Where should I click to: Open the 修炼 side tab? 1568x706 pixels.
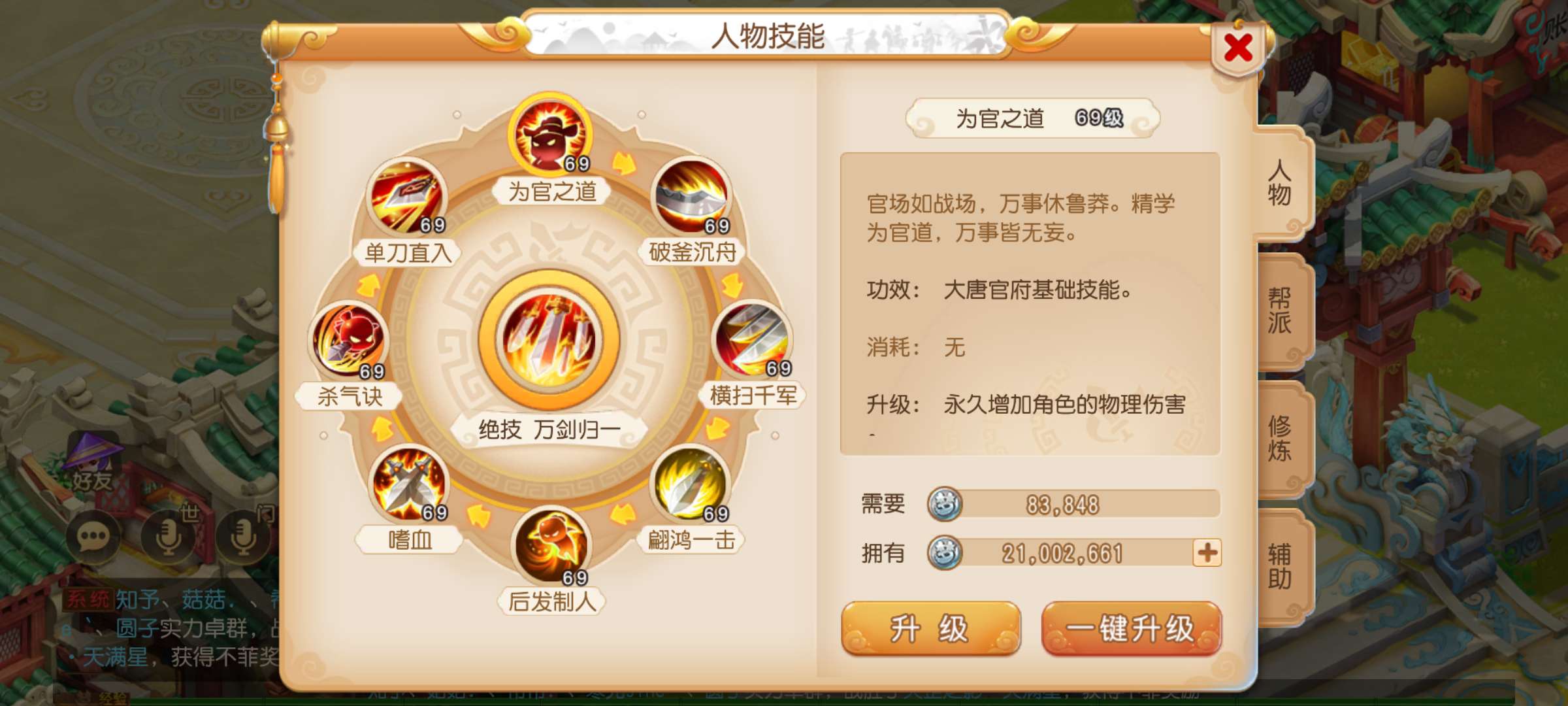(1281, 439)
